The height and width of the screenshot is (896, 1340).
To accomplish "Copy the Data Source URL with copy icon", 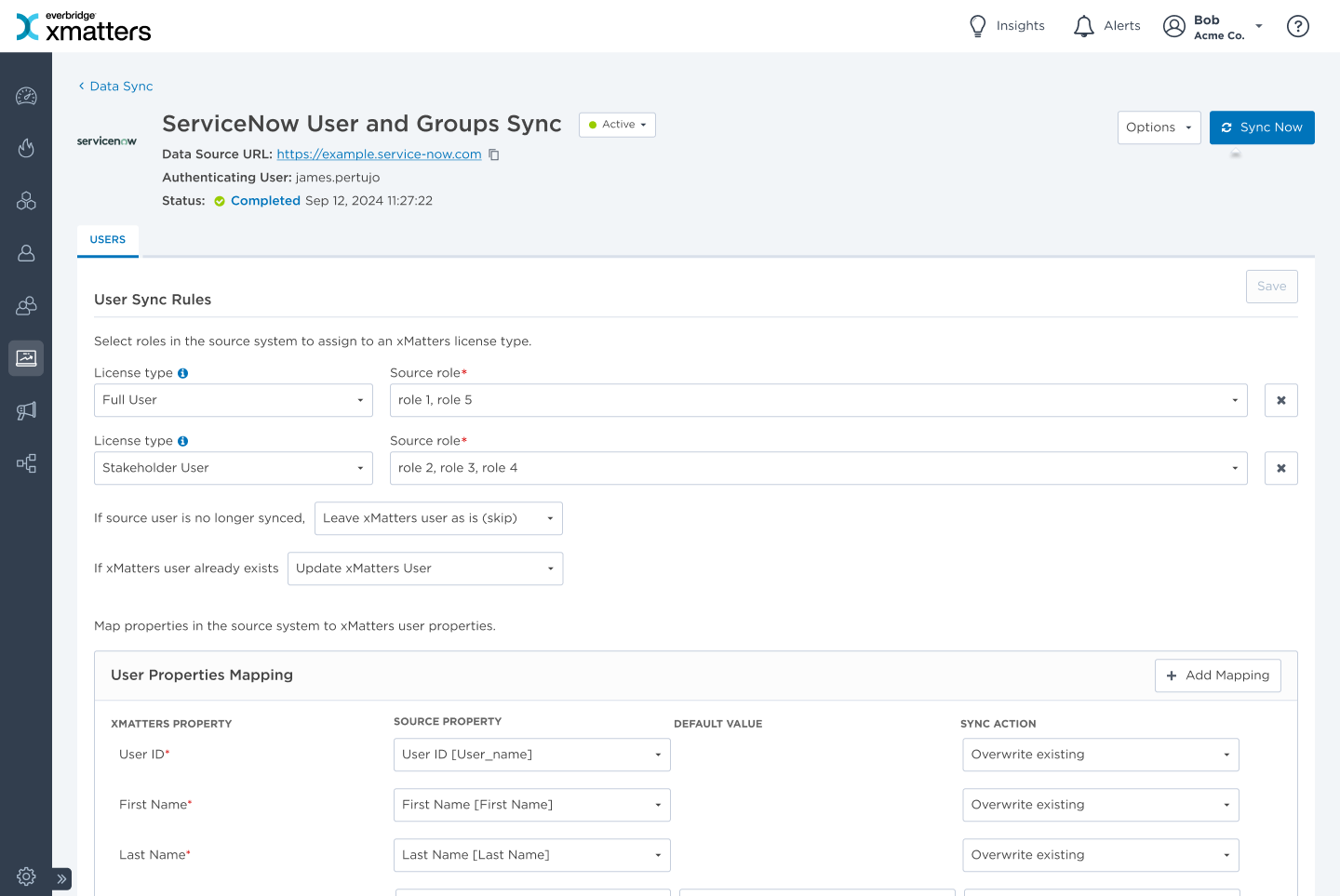I will (x=494, y=154).
